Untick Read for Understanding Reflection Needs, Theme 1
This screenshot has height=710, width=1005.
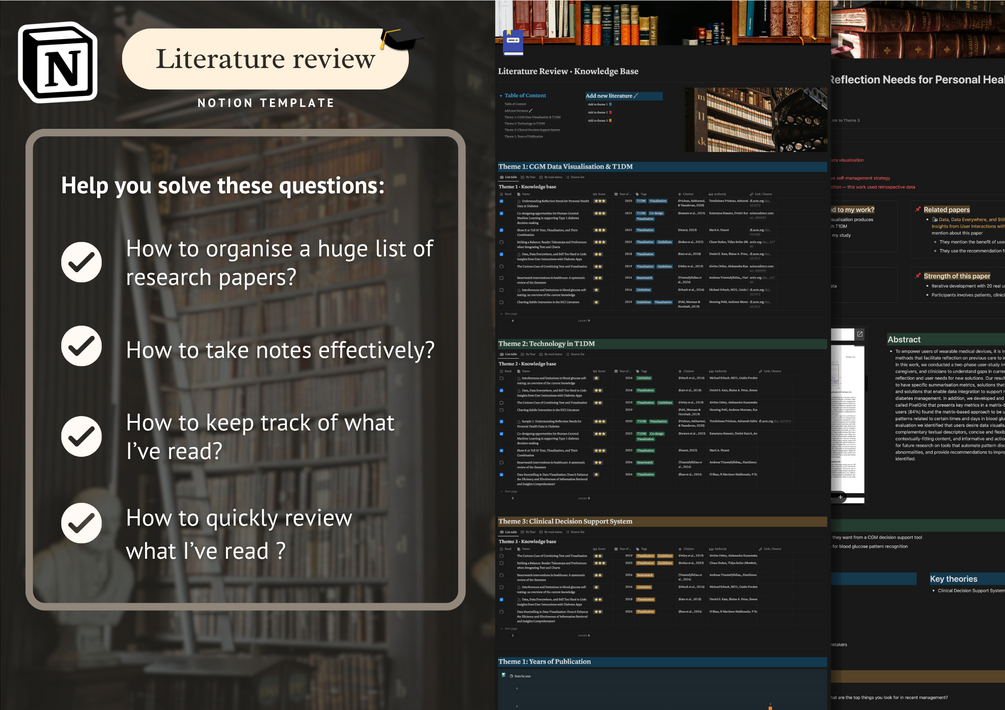[501, 201]
